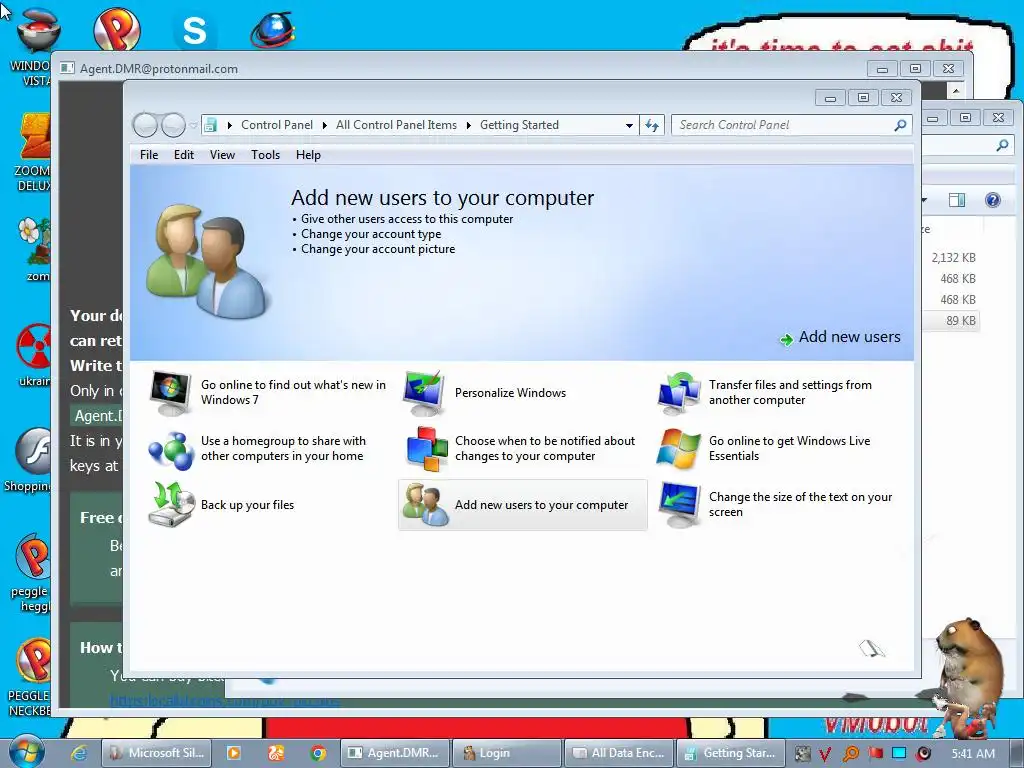The width and height of the screenshot is (1024, 768).
Task: Expand the arrow before Control Panel breadcrumb
Action: point(229,125)
